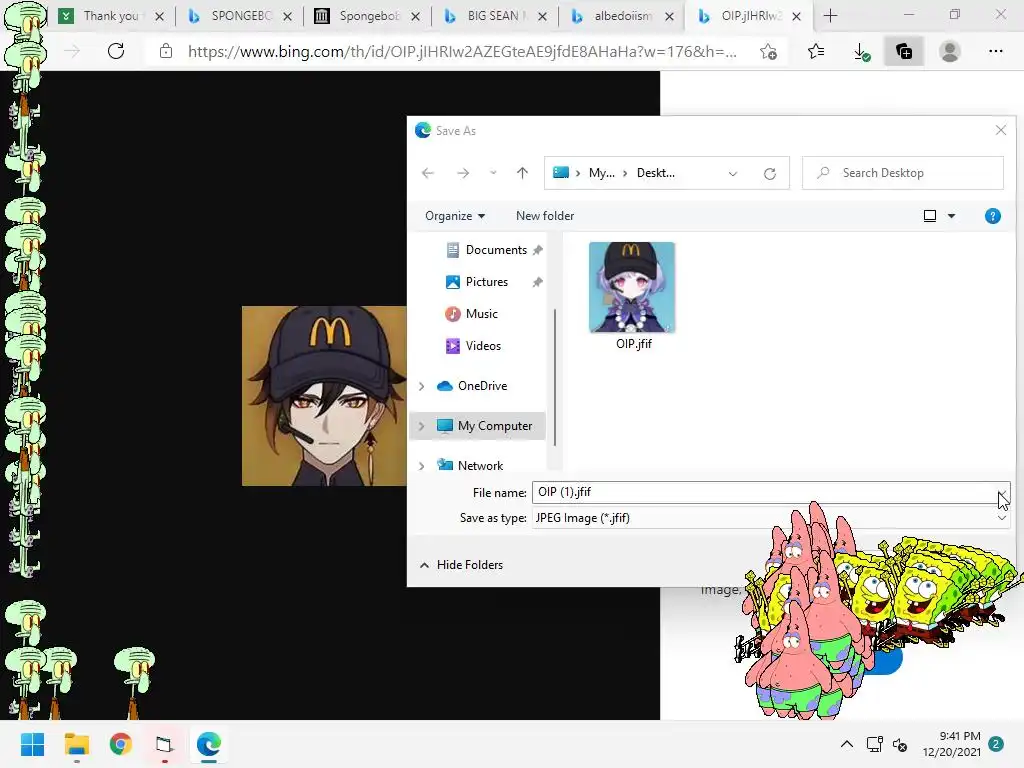Open Google Chrome from the taskbar

point(121,744)
